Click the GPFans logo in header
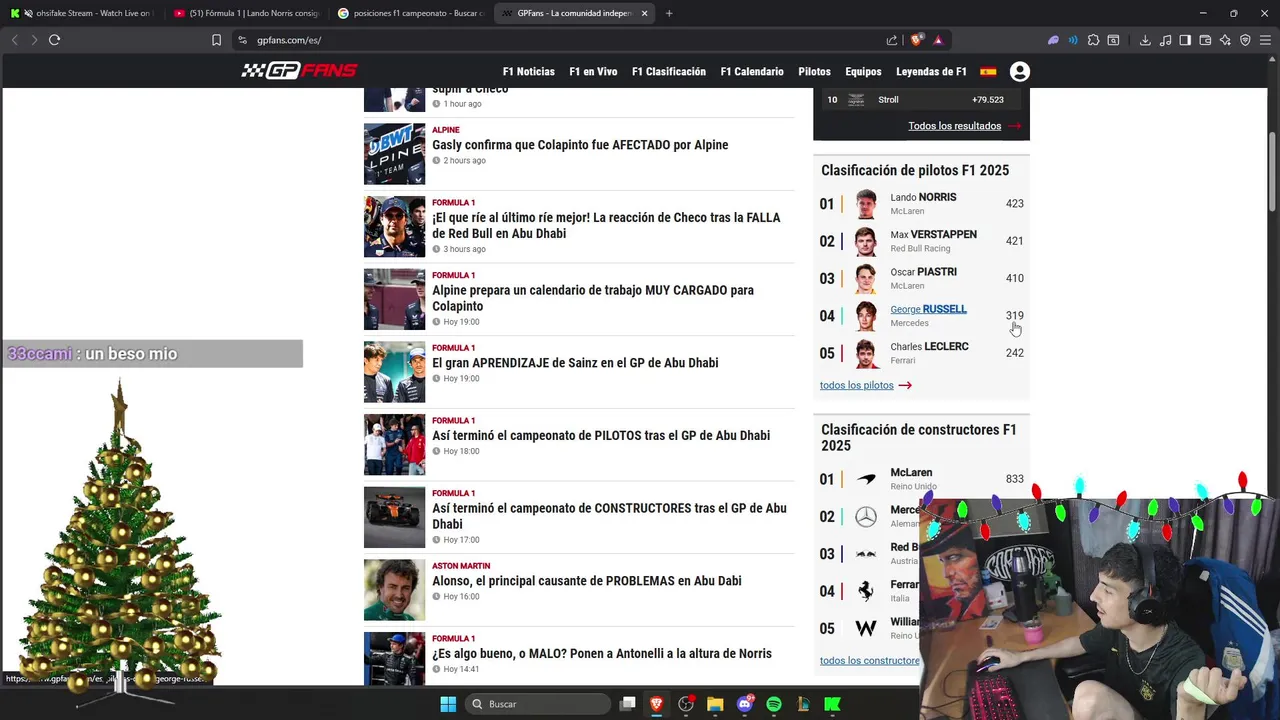 point(299,71)
